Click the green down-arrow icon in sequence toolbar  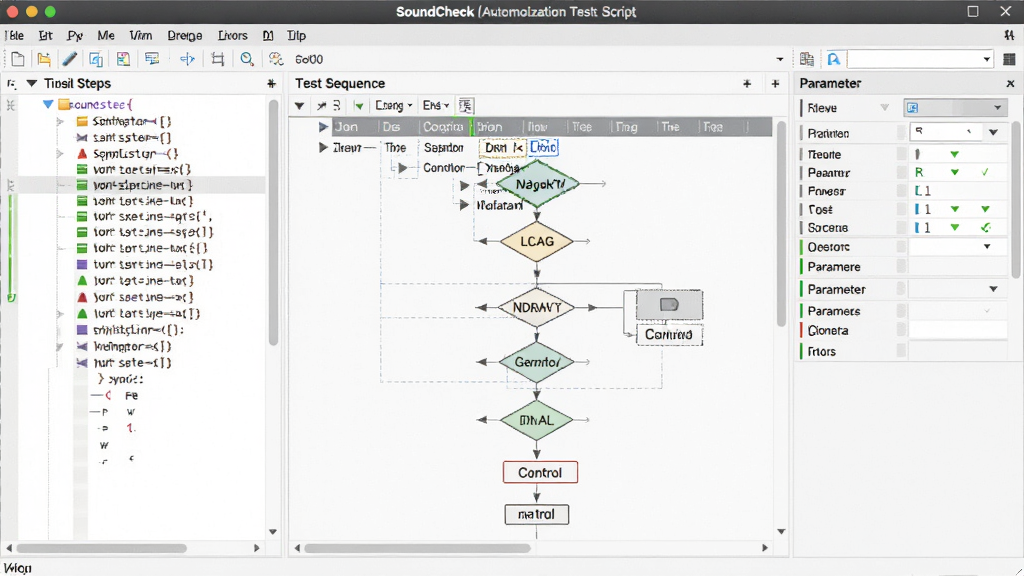pos(359,105)
